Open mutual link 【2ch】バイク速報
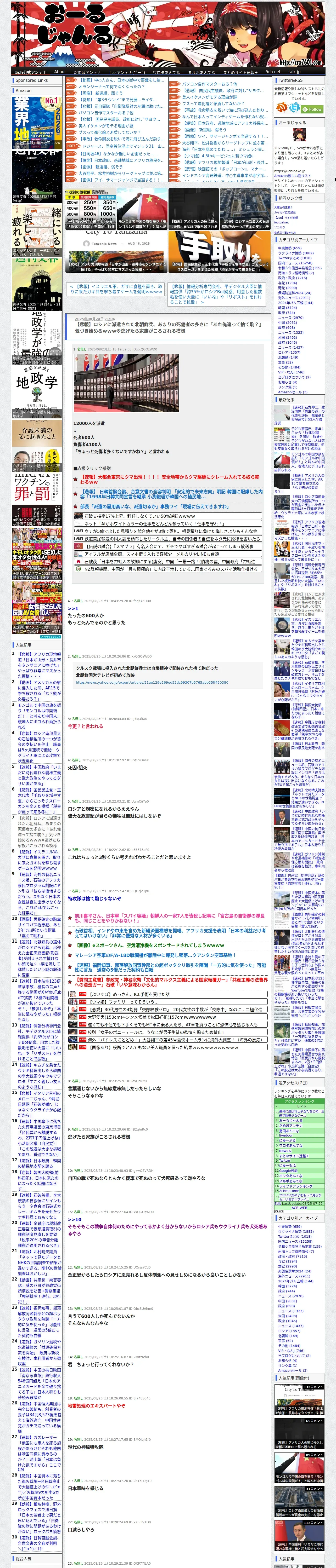Image resolution: width=336 pixels, height=1568 pixels. click(286, 217)
